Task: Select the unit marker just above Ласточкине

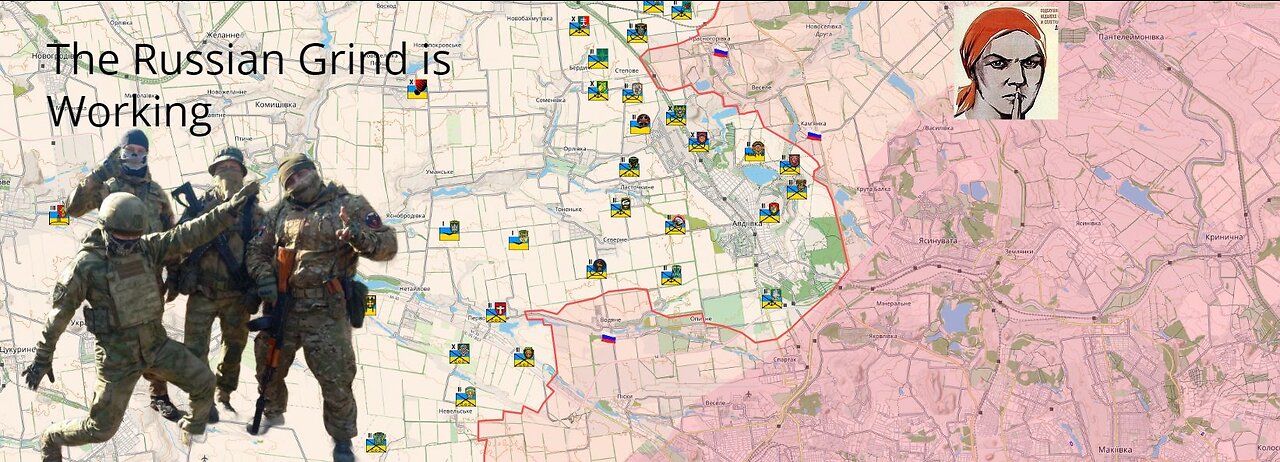Action: (x=628, y=167)
